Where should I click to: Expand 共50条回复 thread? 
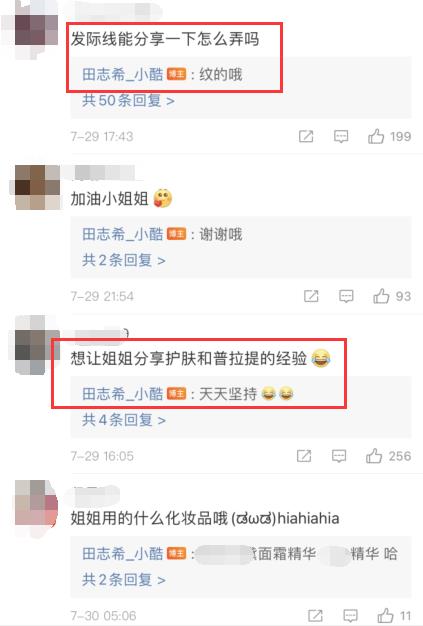[128, 100]
